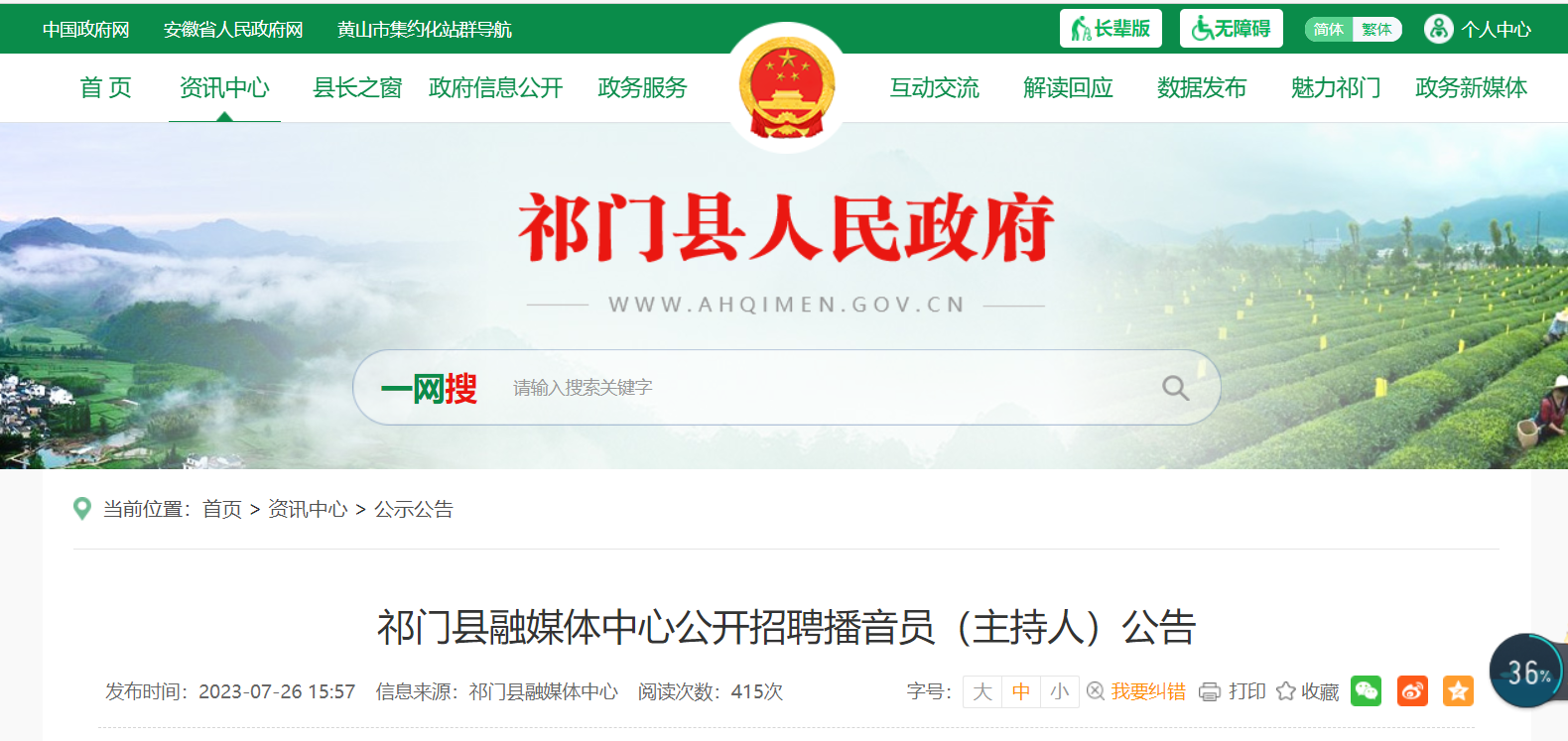Click the 36% floating circle widget
The width and height of the screenshot is (1568, 741).
[1526, 672]
